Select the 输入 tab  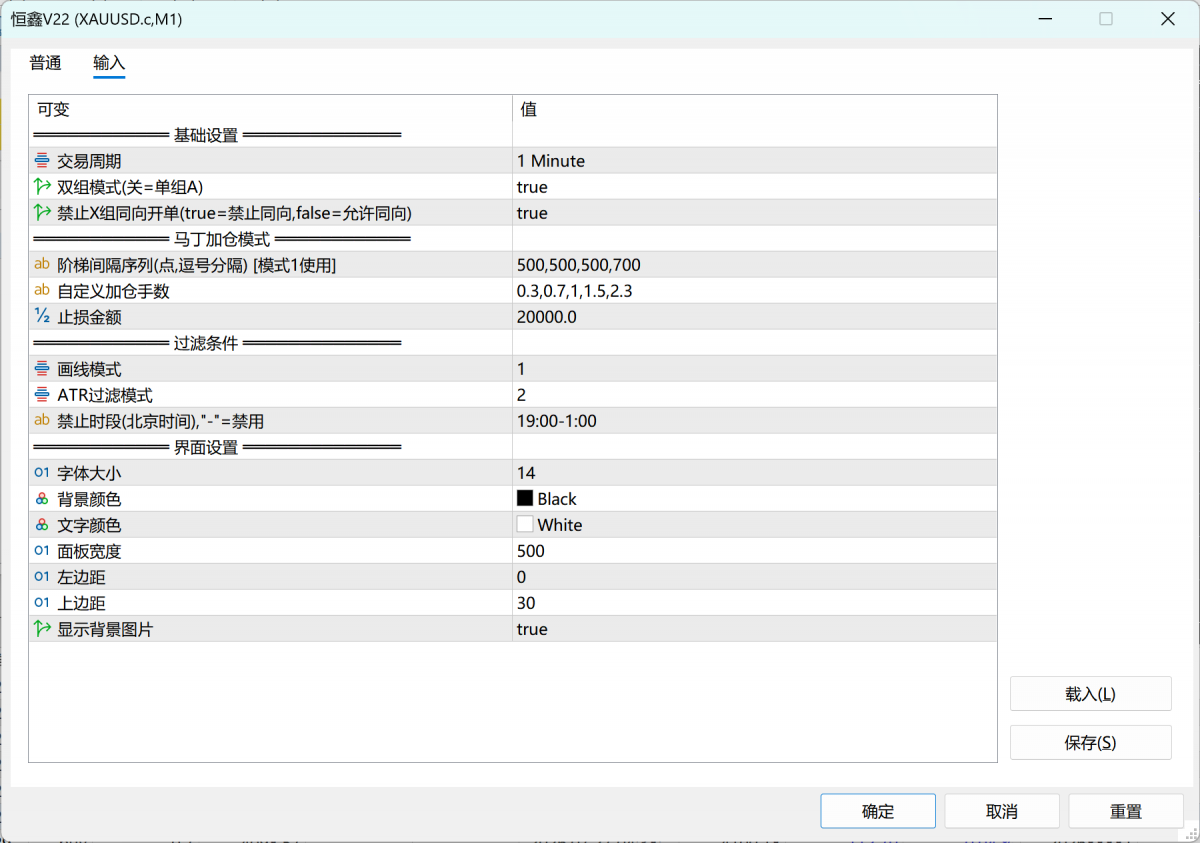click(x=109, y=63)
